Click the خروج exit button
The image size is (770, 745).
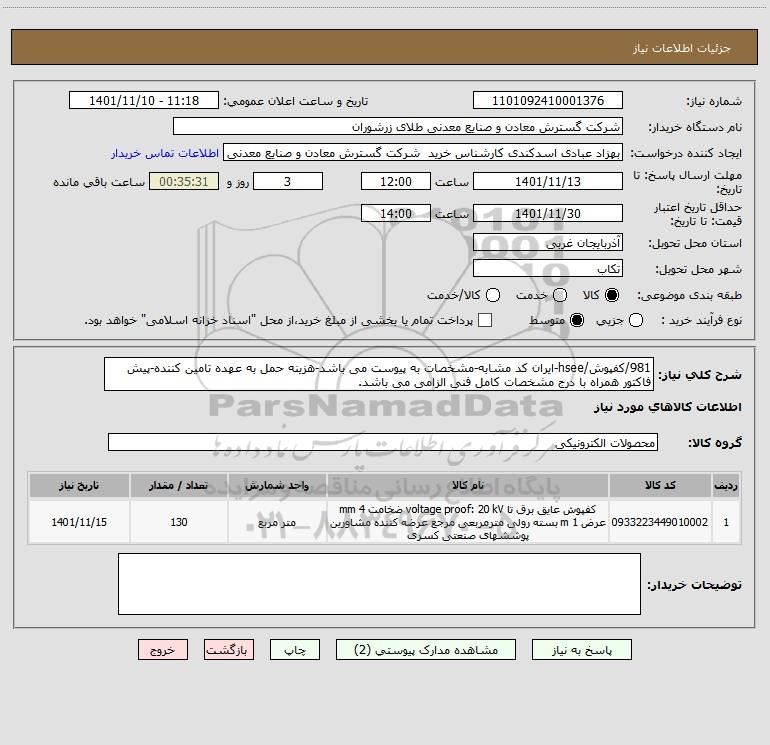pos(163,650)
